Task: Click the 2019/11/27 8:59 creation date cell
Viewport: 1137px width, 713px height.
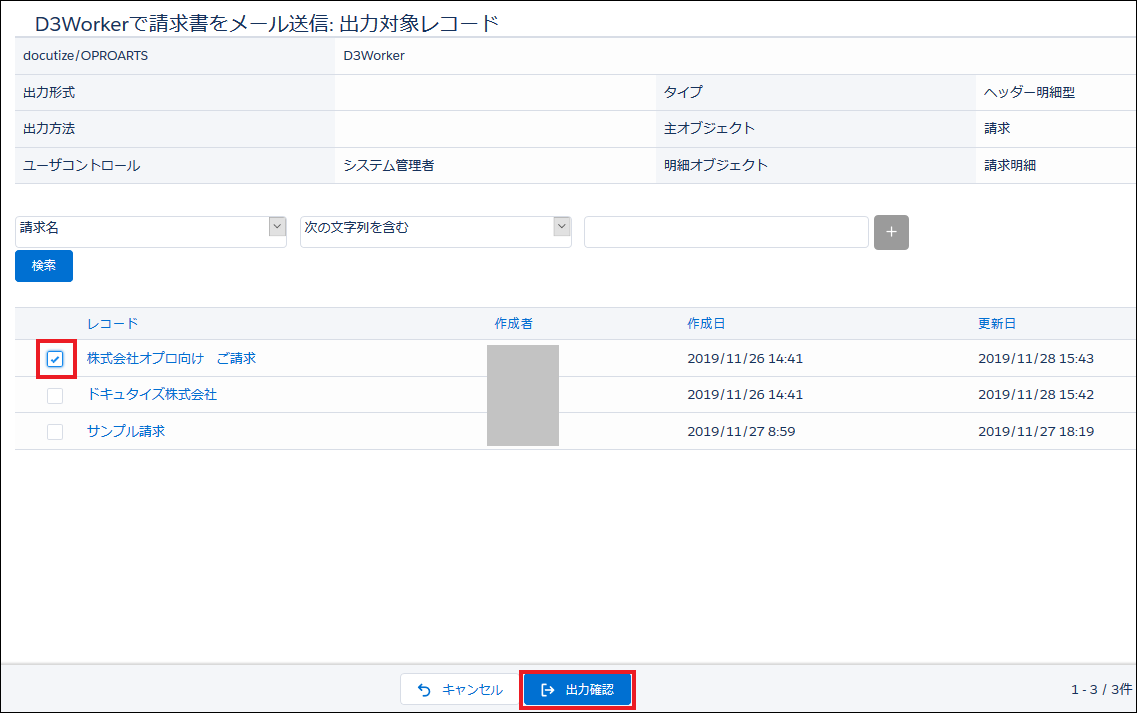Action: (x=741, y=432)
